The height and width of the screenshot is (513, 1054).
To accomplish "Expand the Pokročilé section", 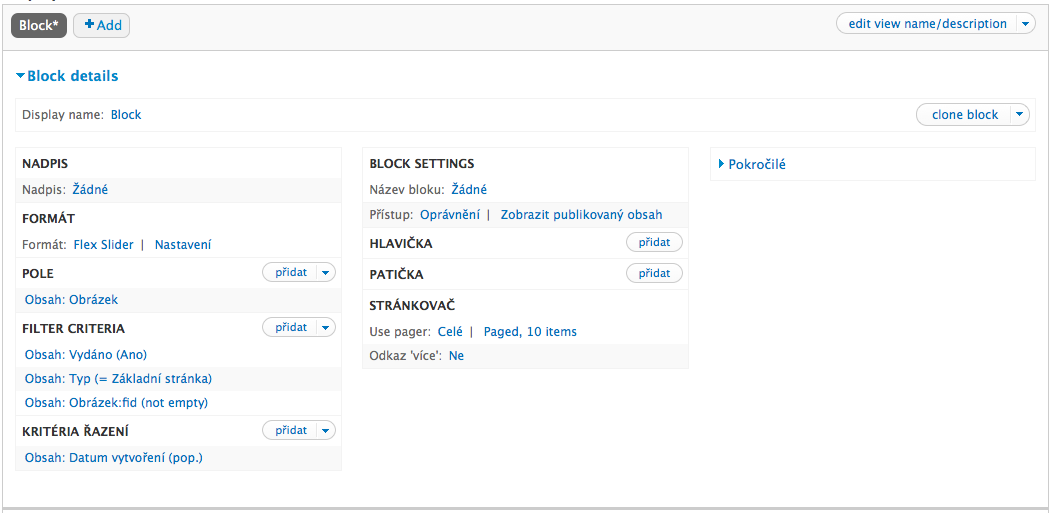I will 752,164.
